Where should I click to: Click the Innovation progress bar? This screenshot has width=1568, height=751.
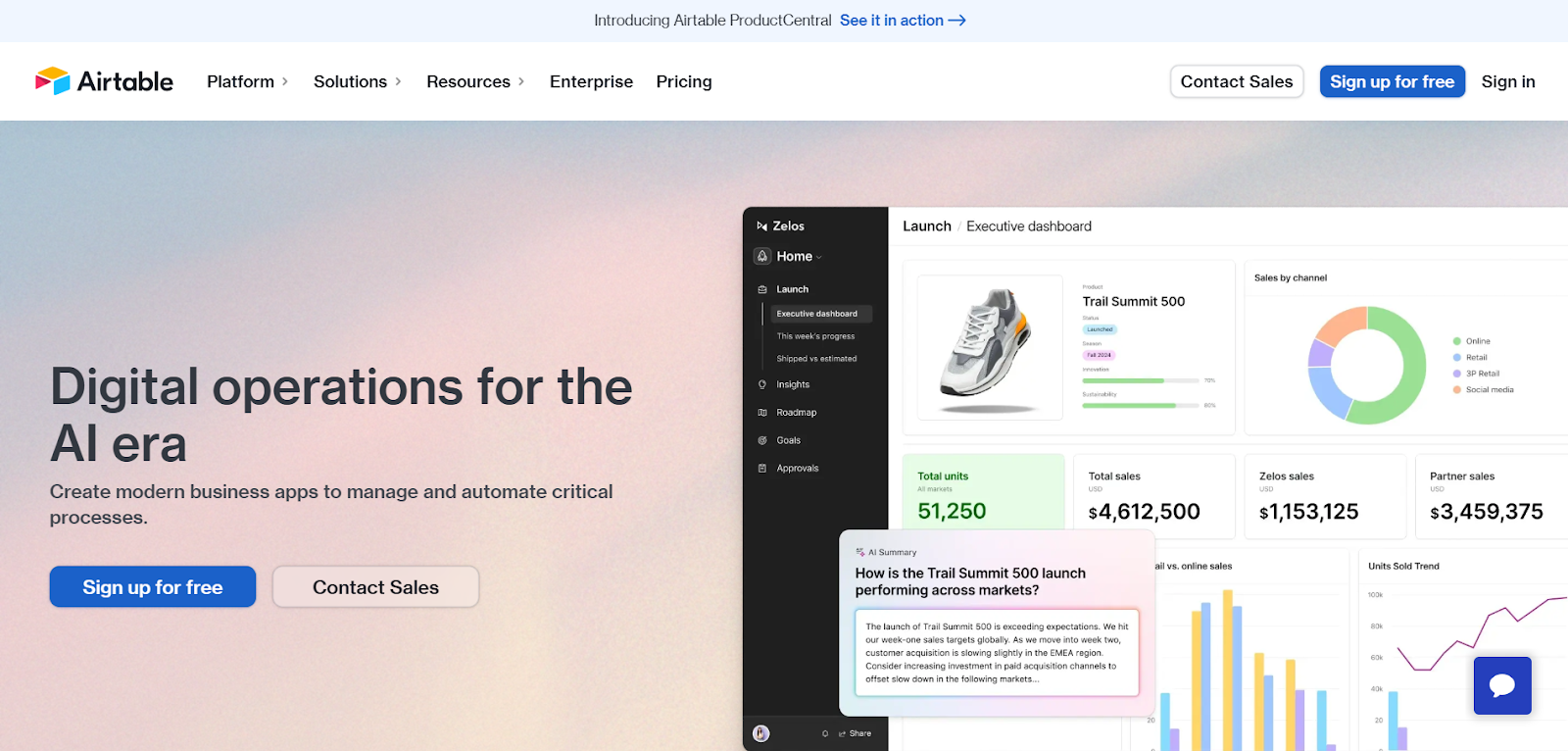tap(1141, 380)
